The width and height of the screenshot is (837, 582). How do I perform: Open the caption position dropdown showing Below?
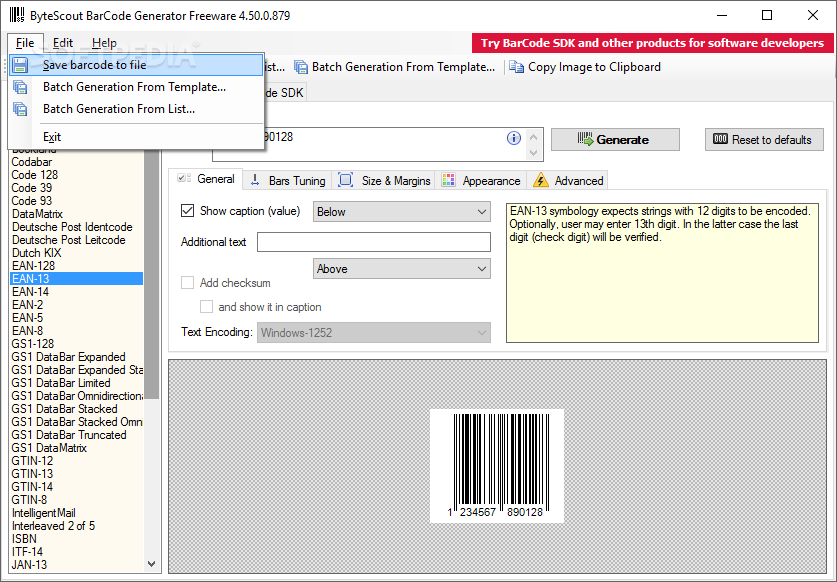pos(401,212)
